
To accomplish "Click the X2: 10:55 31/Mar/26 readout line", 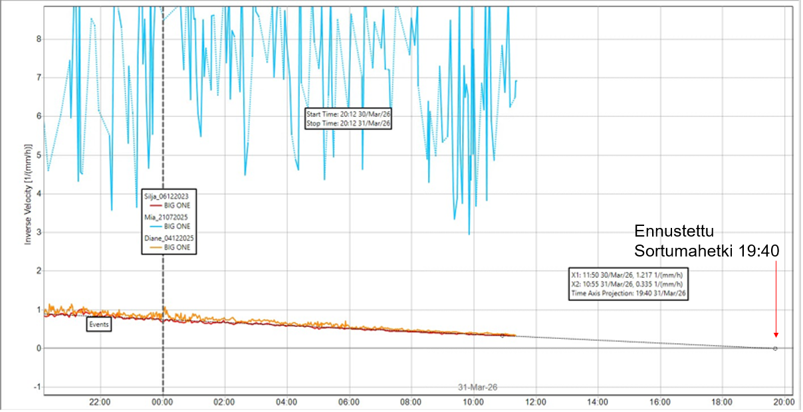I will coord(628,284).
